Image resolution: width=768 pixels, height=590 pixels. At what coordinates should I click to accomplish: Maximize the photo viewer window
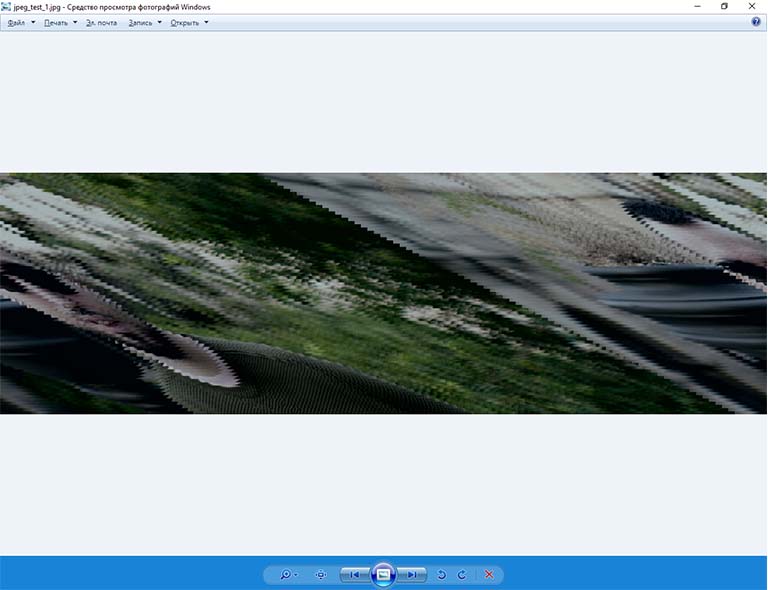tap(725, 6)
